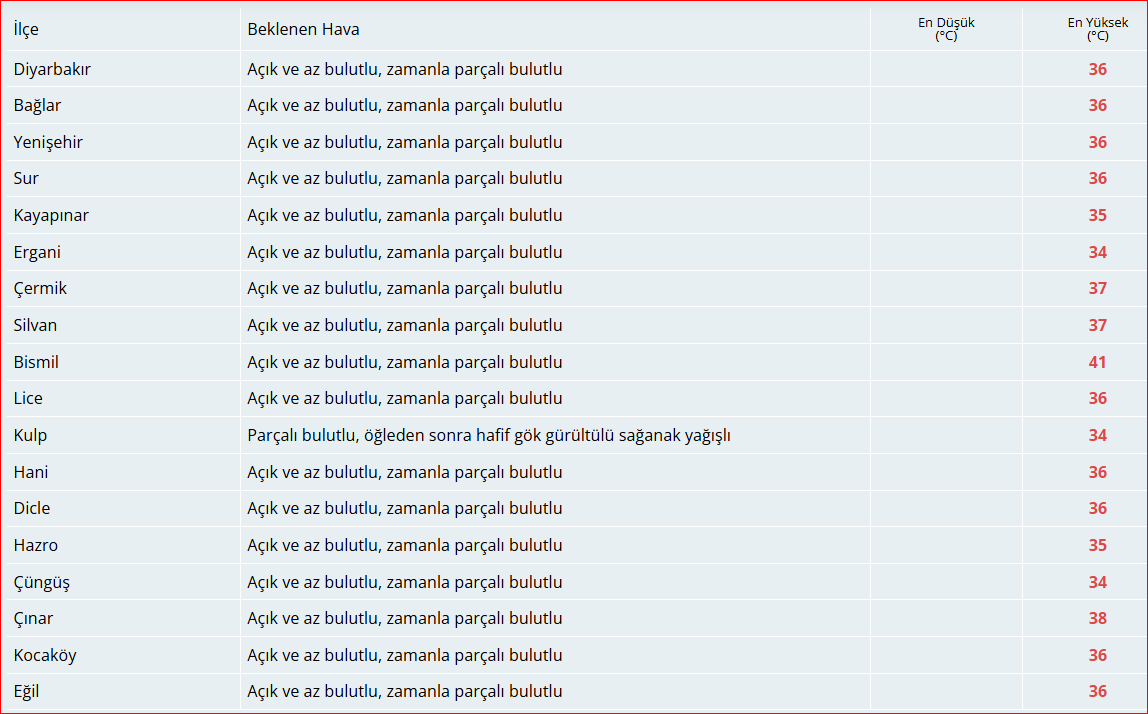Select the Kocaköy district name
Image resolution: width=1148 pixels, height=714 pixels.
tap(45, 655)
